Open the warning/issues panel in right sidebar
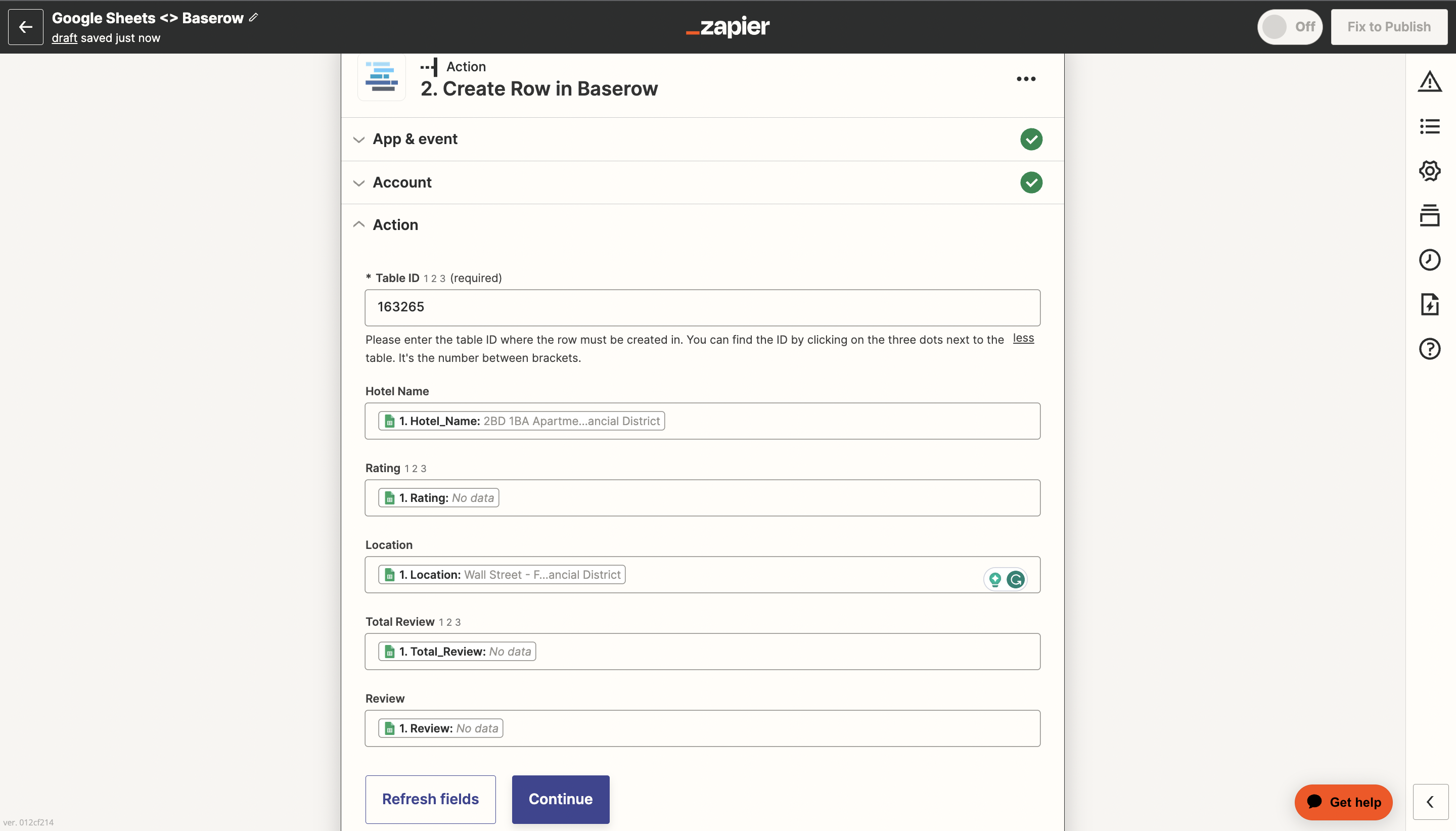This screenshot has height=831, width=1456. coord(1430,80)
